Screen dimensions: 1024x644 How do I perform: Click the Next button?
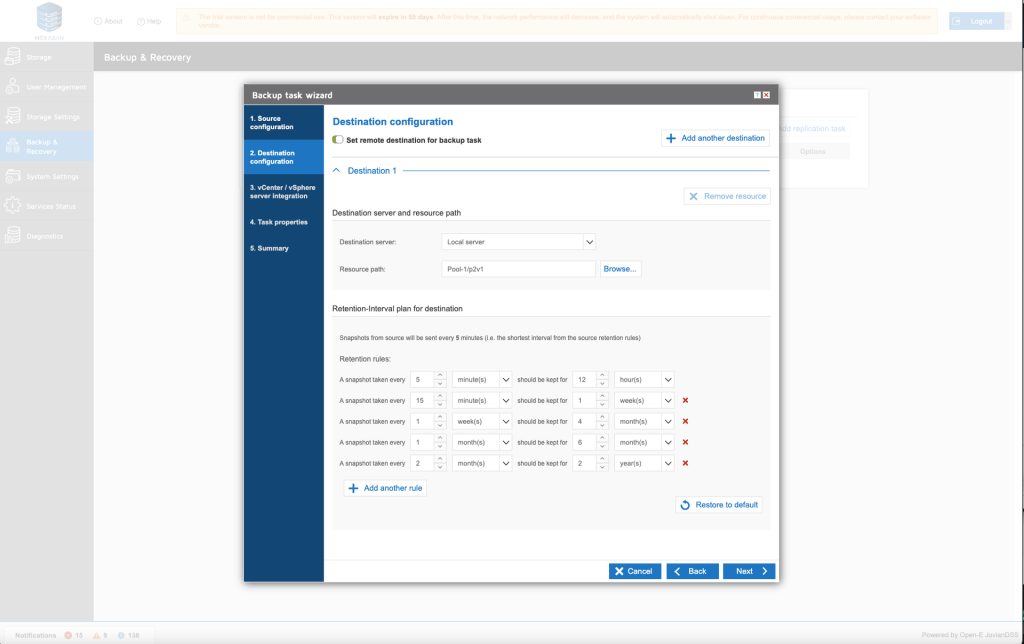point(749,571)
